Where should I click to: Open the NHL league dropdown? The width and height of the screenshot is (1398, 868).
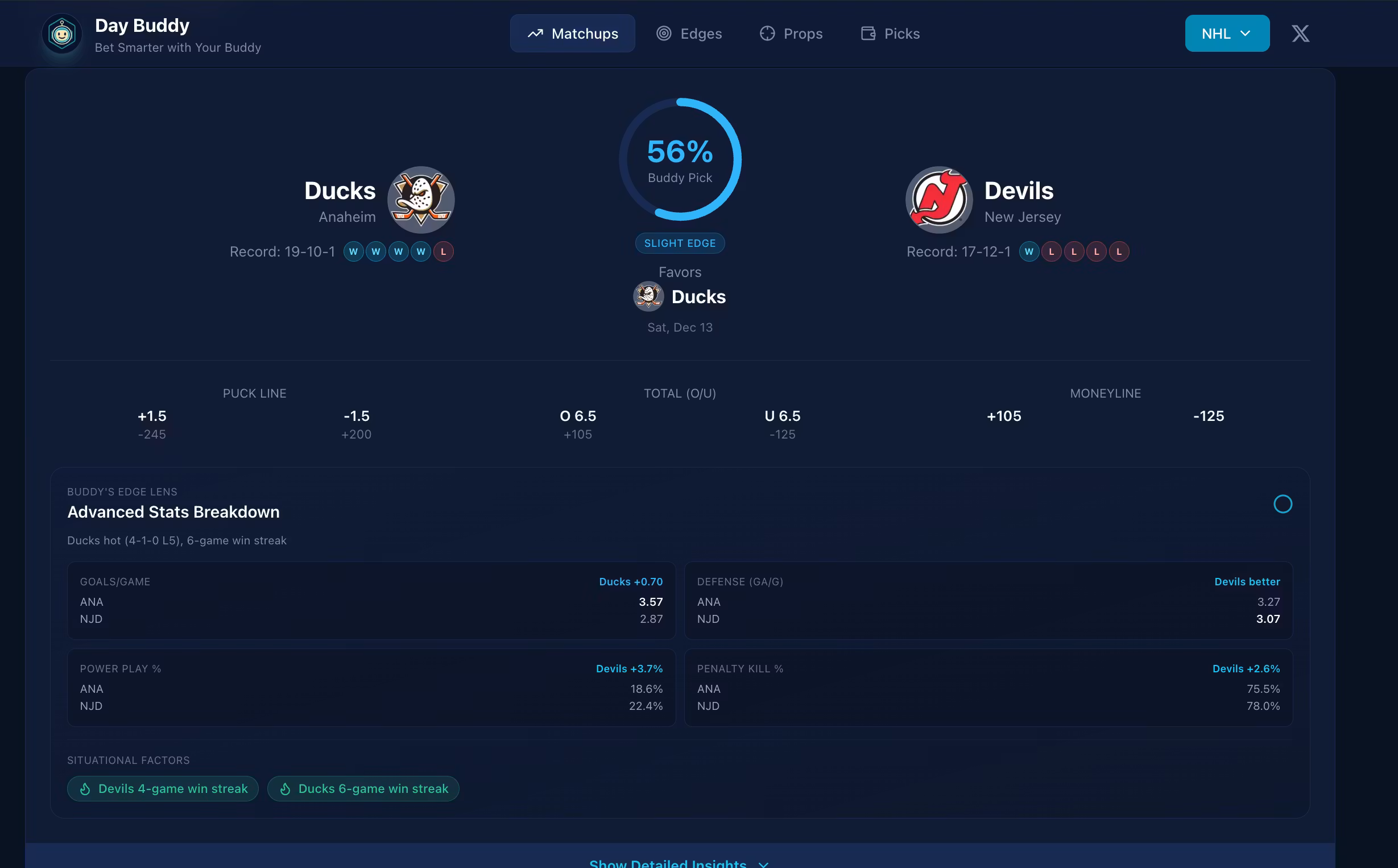coord(1226,34)
